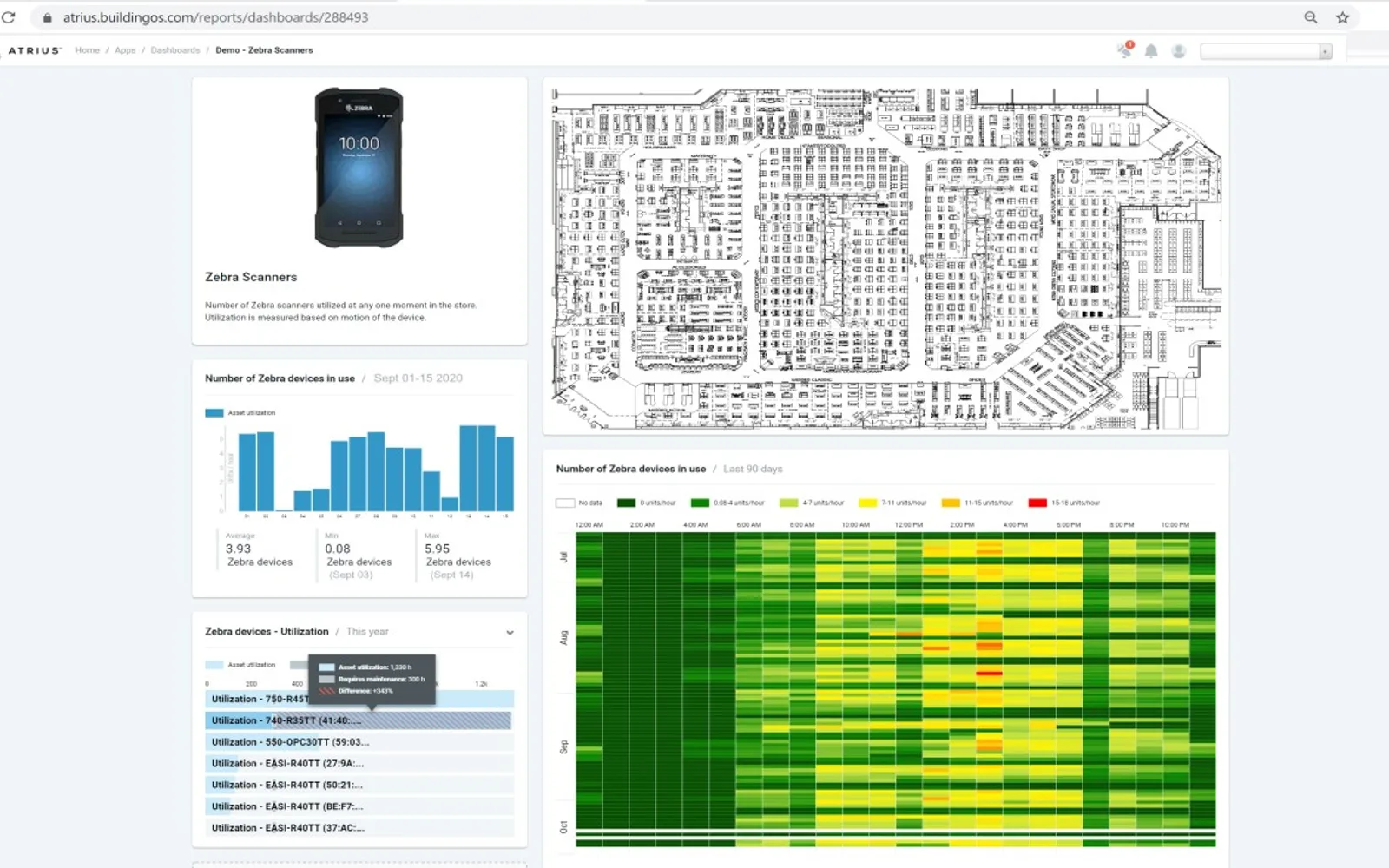Click the ATRIUS logo

coord(35,50)
